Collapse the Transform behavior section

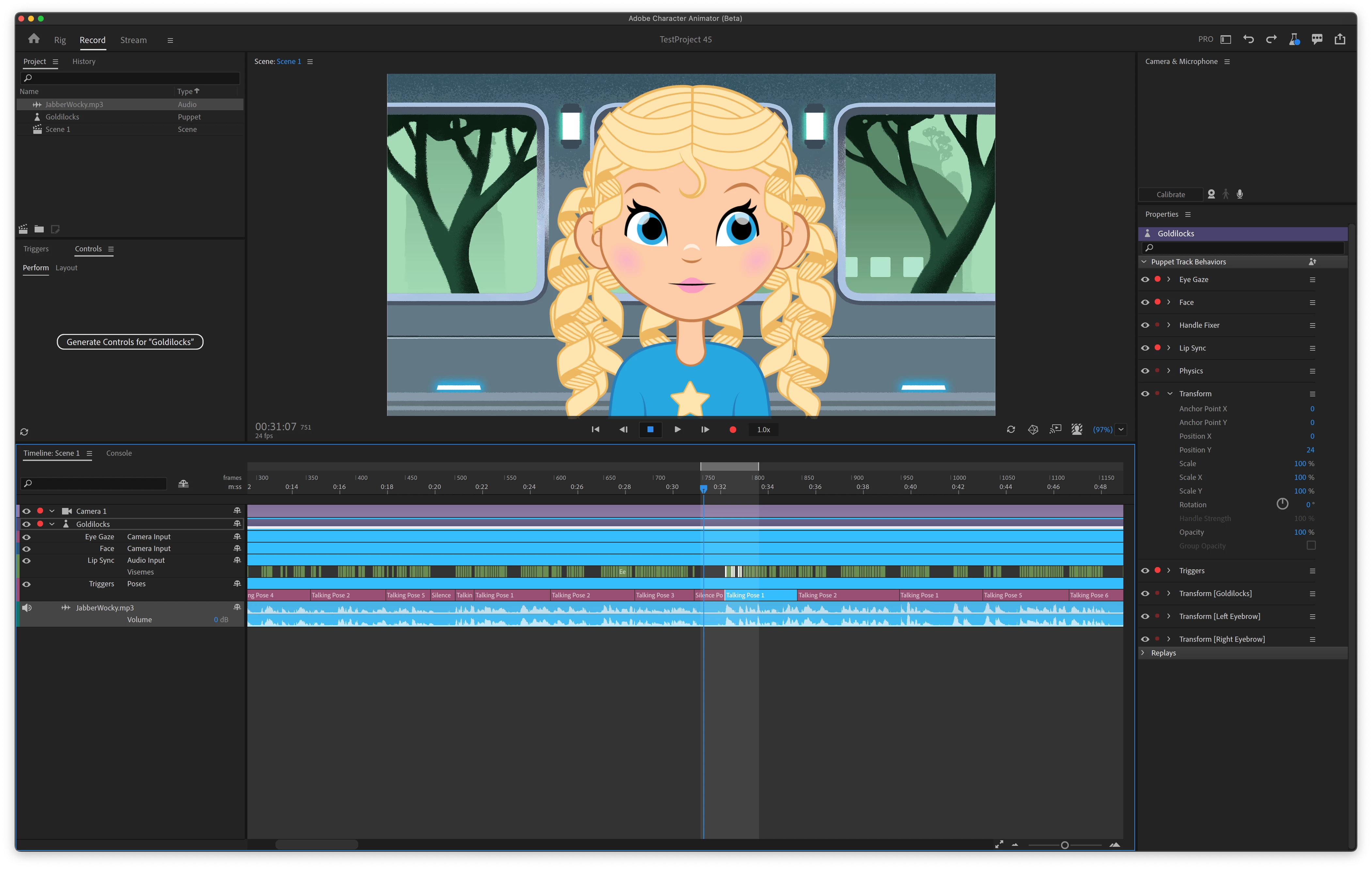[x=1170, y=394]
